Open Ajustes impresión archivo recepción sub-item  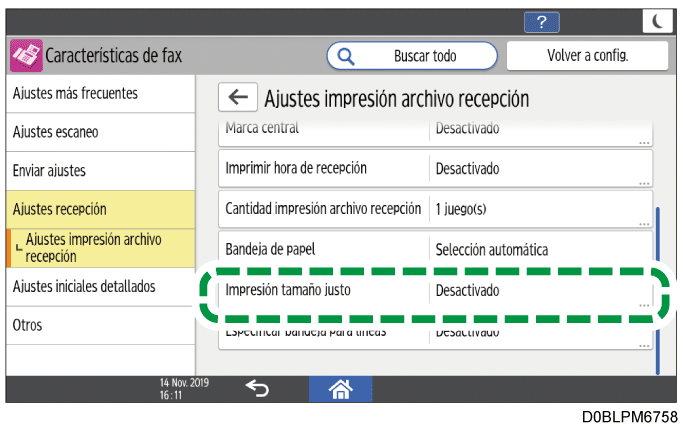pos(100,248)
